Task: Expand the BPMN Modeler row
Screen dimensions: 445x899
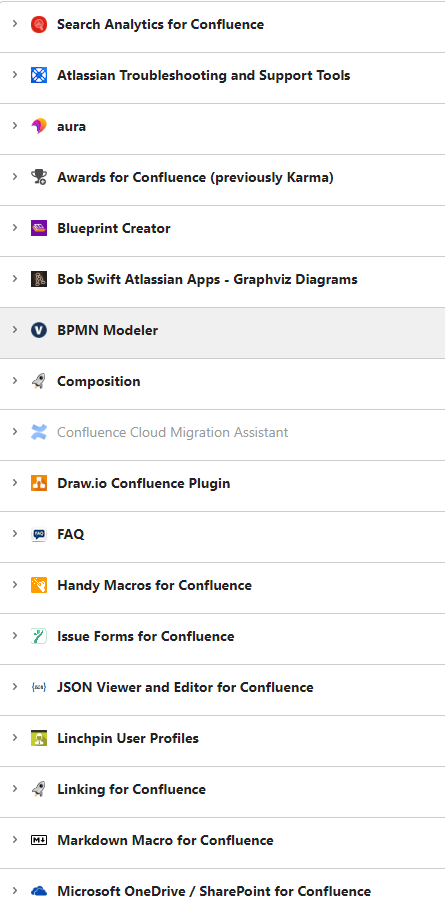Action: pos(15,330)
